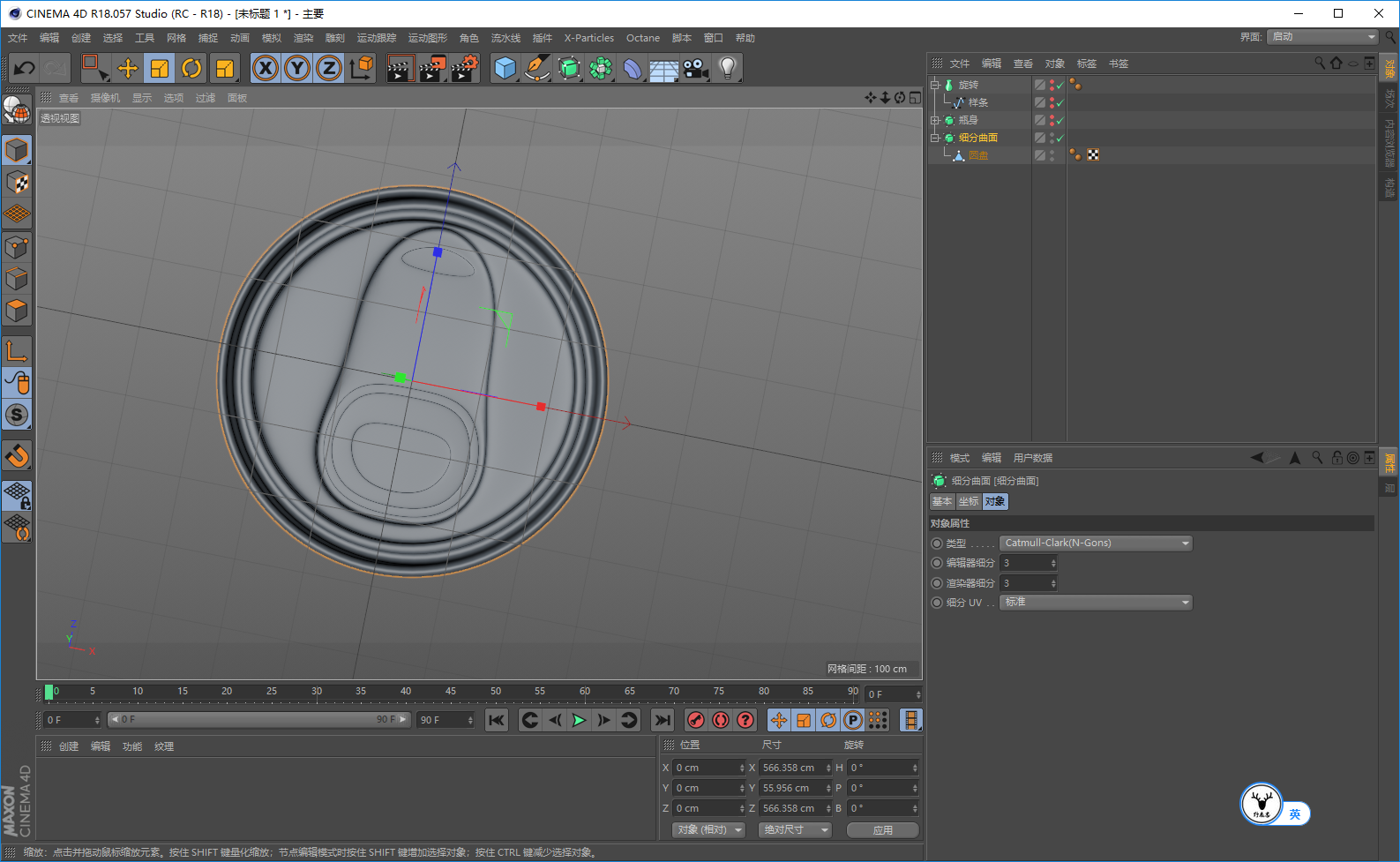This screenshot has width=1400, height=862.
Task: Add a Cube primitive object
Action: pyautogui.click(x=505, y=68)
